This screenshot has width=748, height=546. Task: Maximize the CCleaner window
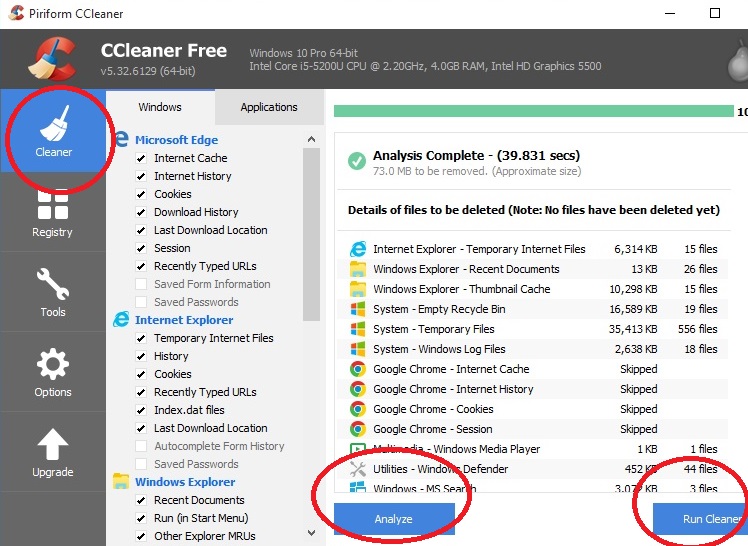point(715,13)
